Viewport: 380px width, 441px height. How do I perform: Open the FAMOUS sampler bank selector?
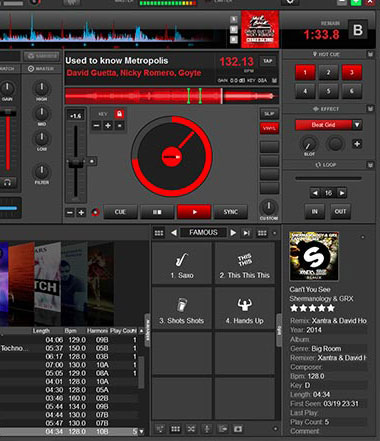pyautogui.click(x=203, y=233)
